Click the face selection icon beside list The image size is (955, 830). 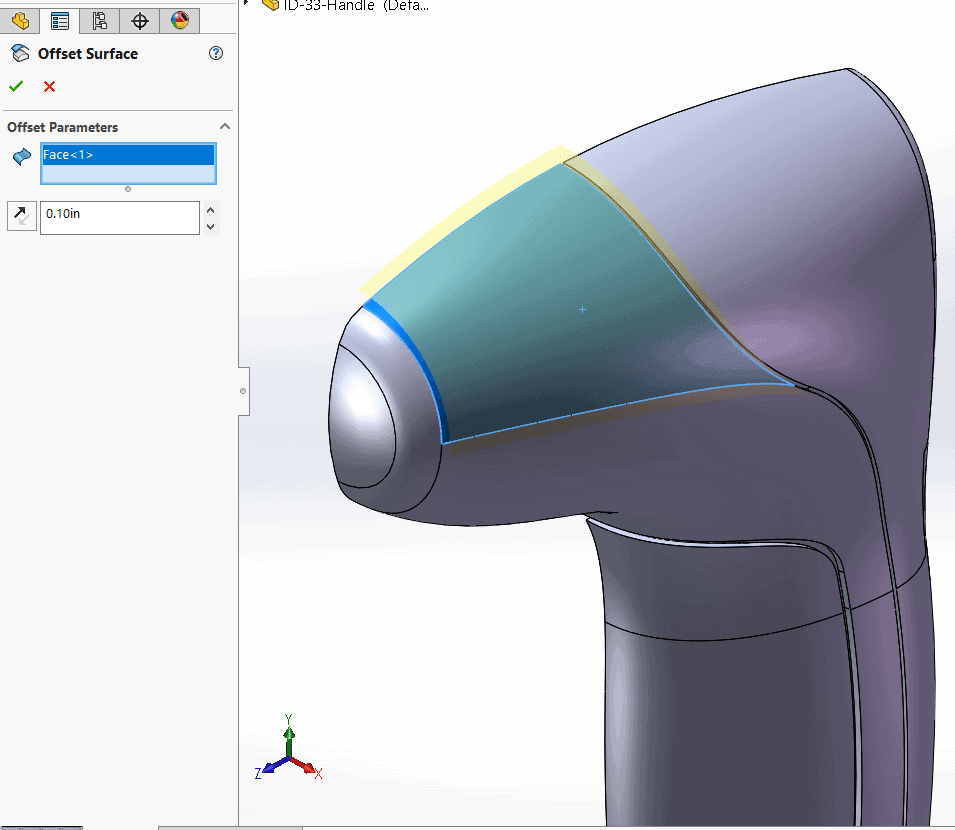pos(22,157)
